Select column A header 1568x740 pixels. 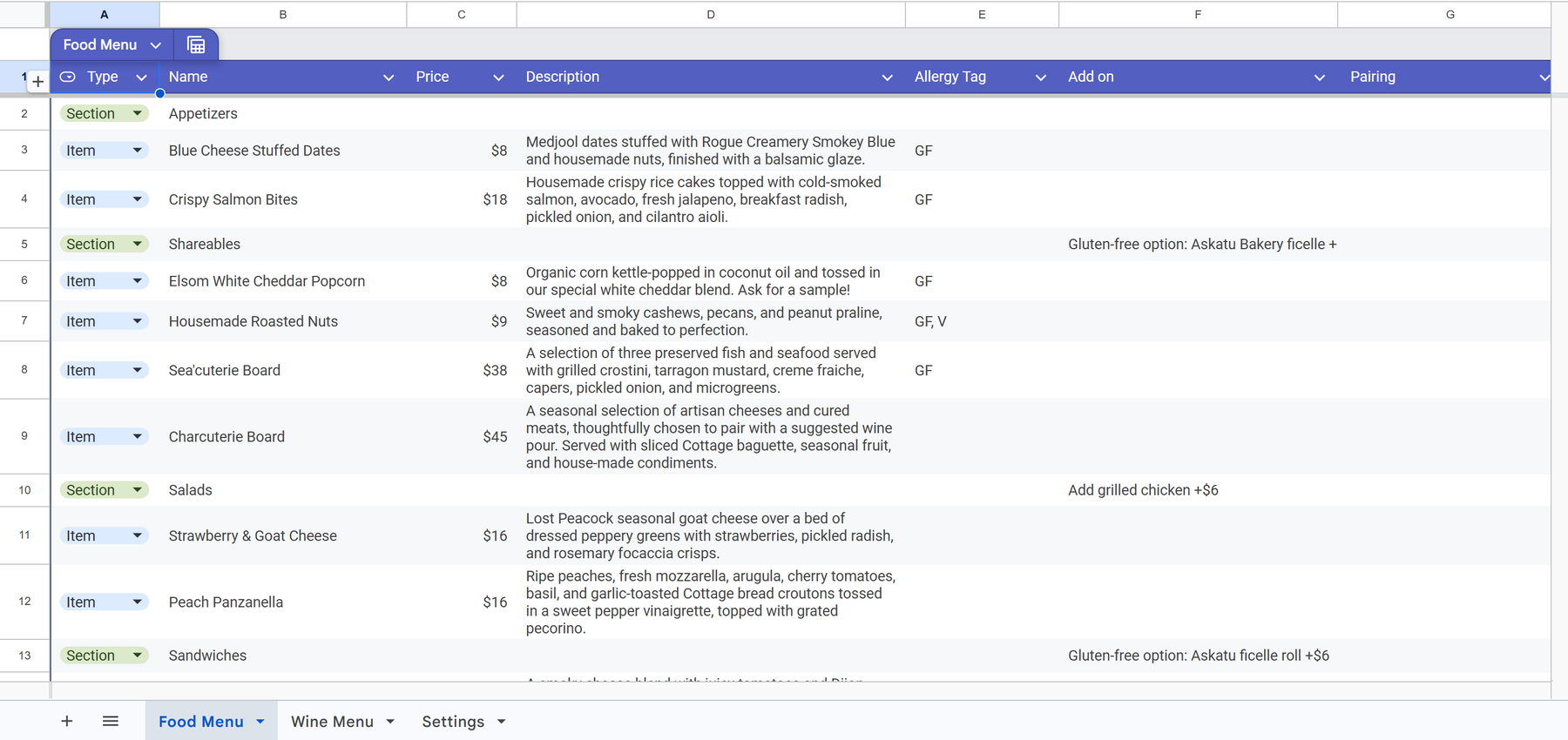click(x=105, y=15)
